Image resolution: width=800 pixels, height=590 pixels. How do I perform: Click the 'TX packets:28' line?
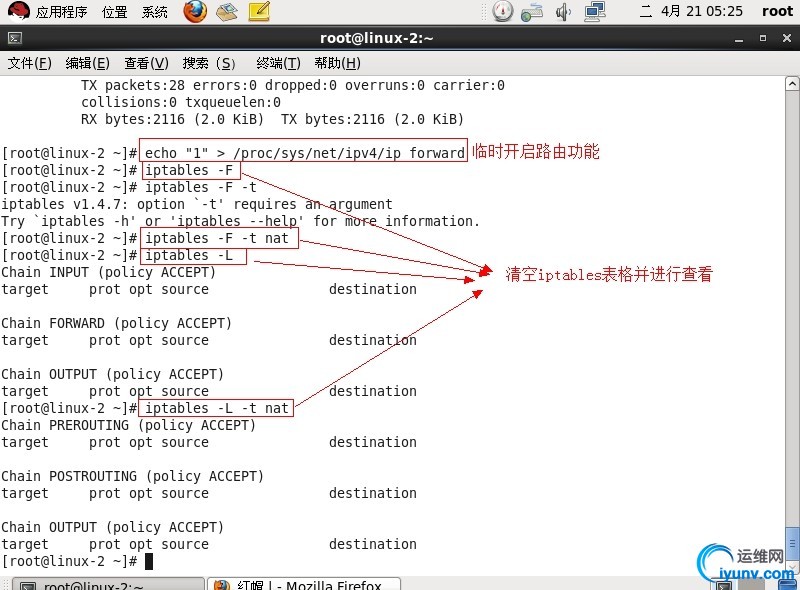293,85
